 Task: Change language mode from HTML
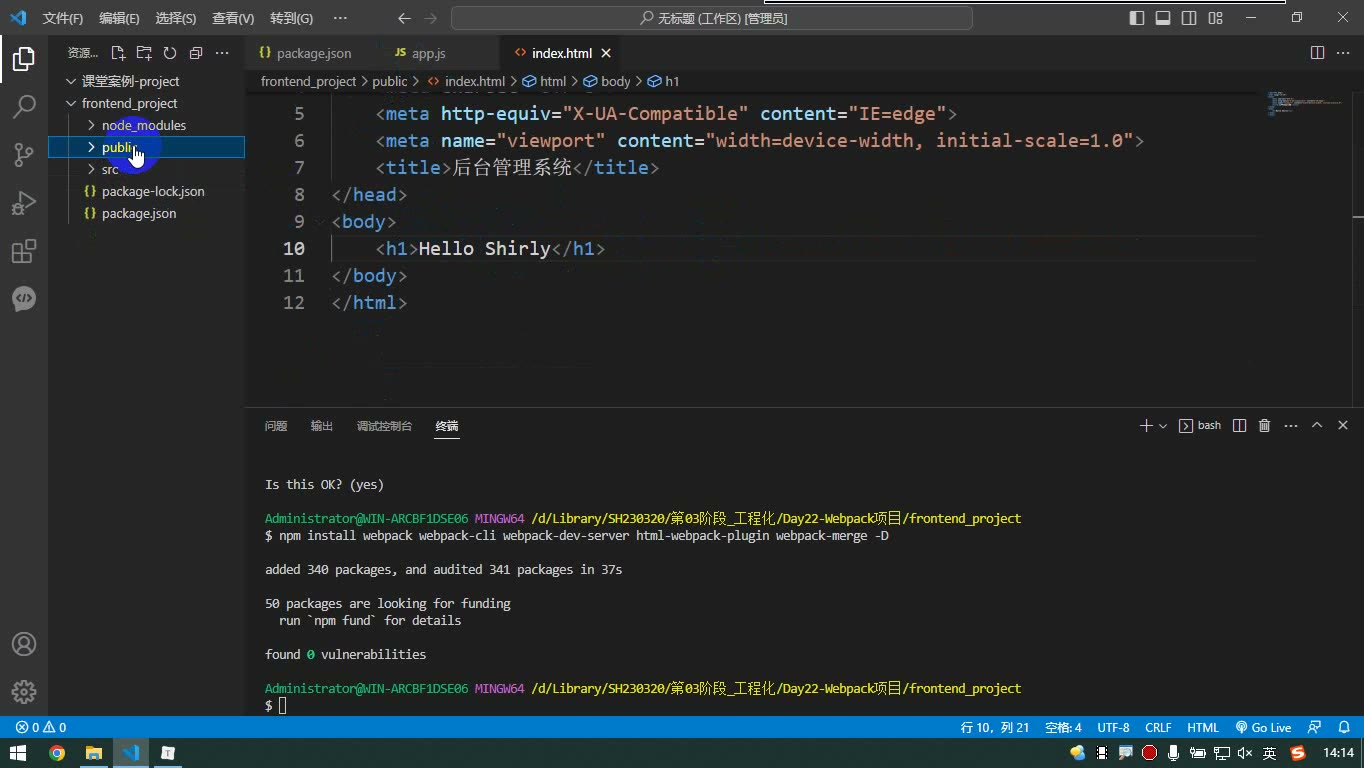[1203, 728]
